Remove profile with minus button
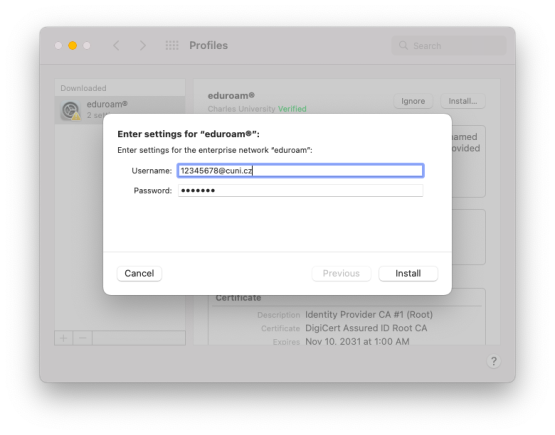Image resolution: width=555 pixels, height=435 pixels. pyautogui.click(x=83, y=338)
